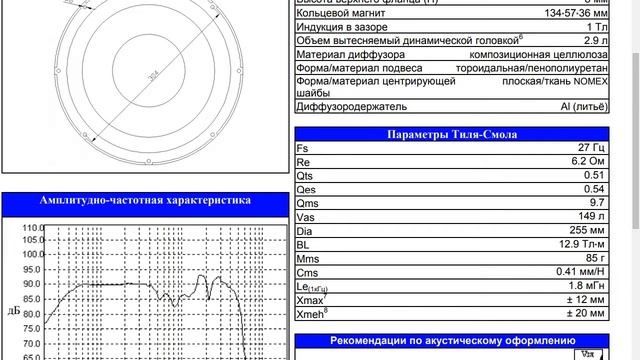Click the 'Форма/материал подвеса' label
This screenshot has height=360, width=640.
[359, 68]
